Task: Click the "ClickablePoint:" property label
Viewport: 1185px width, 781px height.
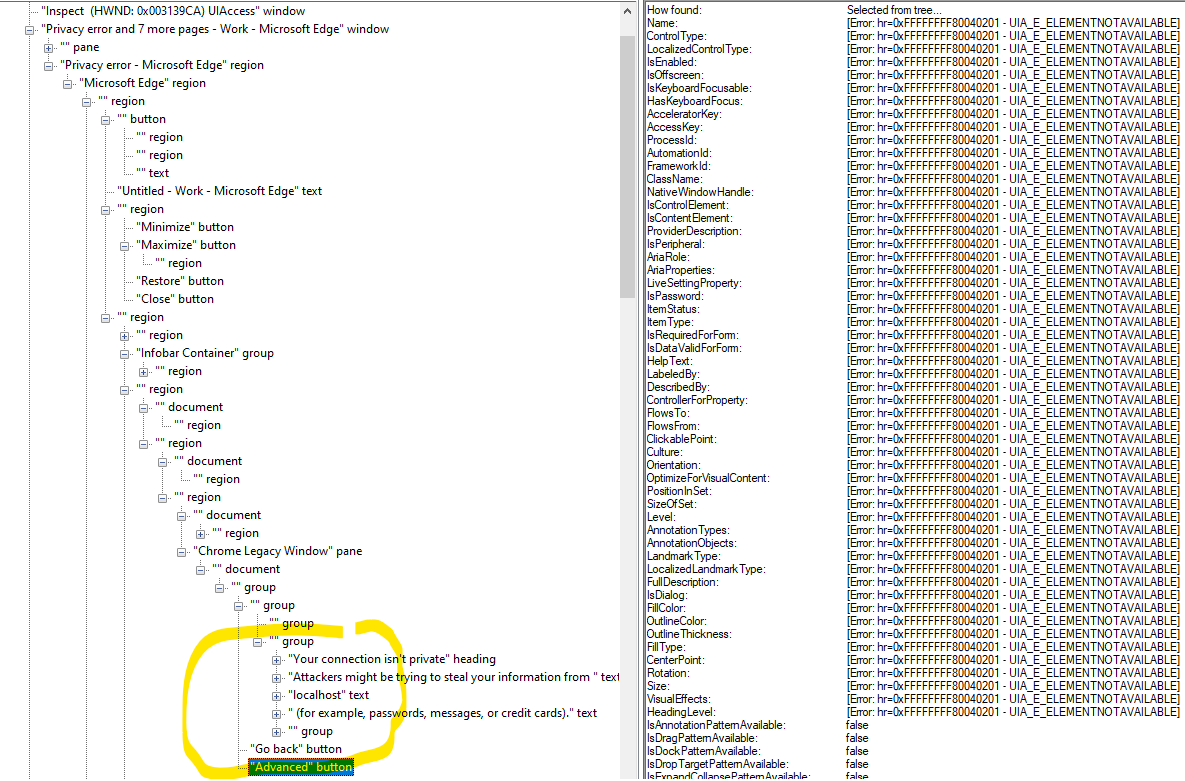Action: click(682, 439)
